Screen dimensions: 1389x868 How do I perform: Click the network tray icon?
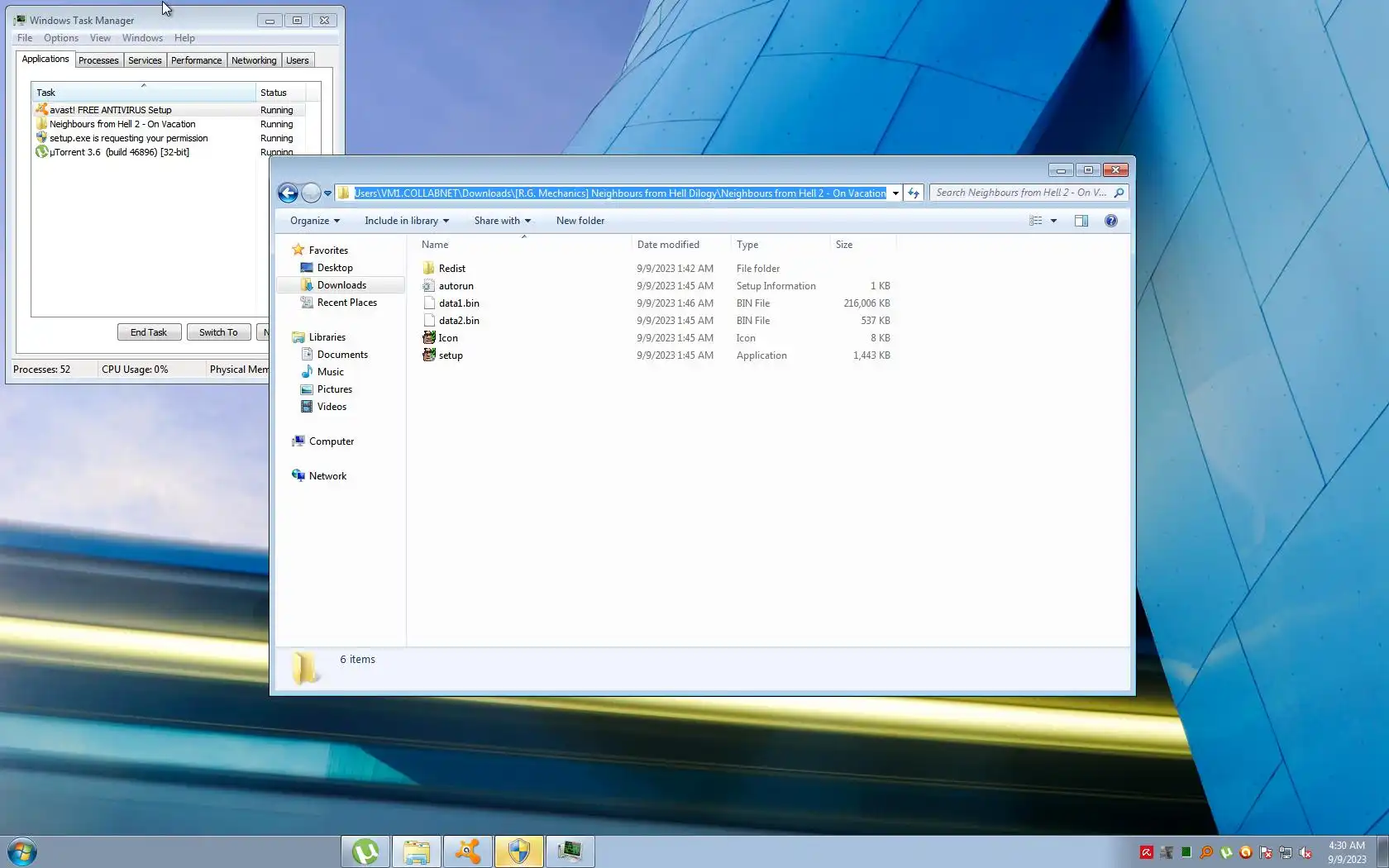1286,852
